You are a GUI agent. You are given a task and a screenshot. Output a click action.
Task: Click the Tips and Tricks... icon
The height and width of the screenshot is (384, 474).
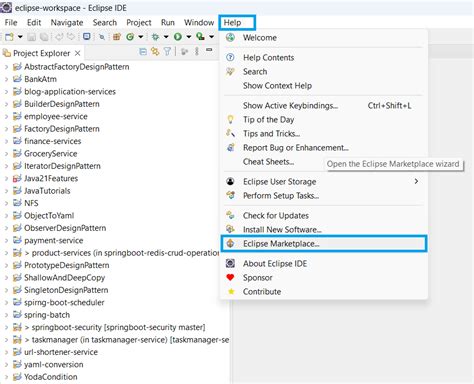point(230,133)
